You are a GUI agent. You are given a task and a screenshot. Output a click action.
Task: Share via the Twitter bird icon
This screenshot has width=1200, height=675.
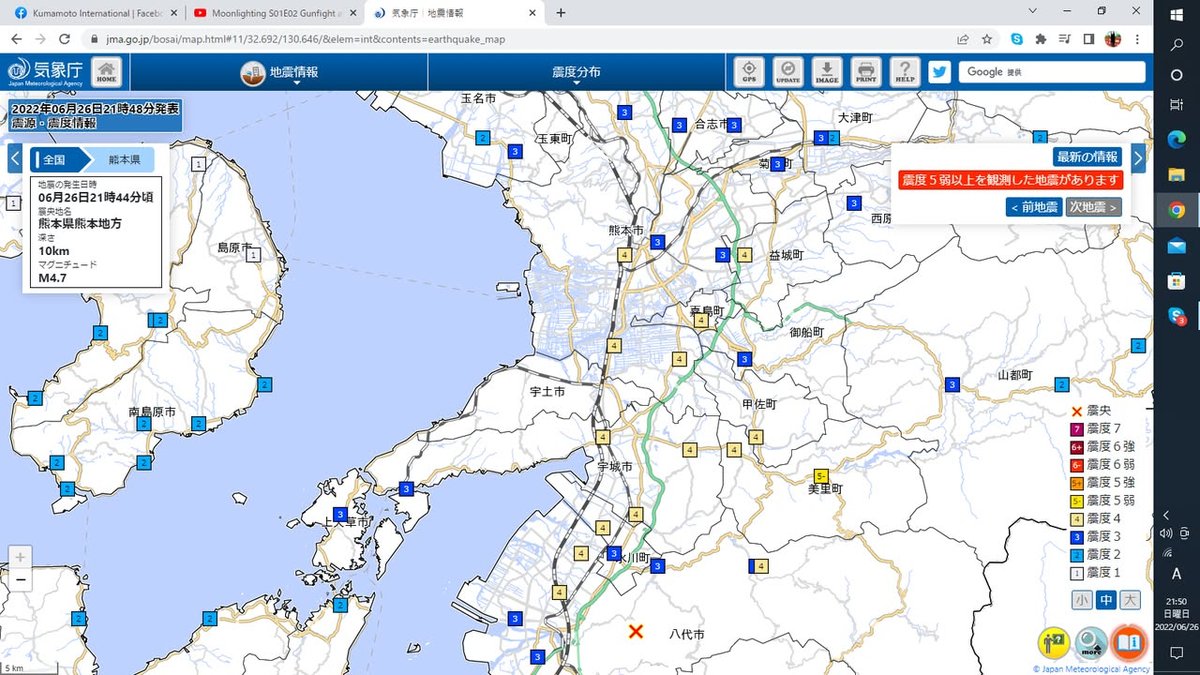click(938, 72)
